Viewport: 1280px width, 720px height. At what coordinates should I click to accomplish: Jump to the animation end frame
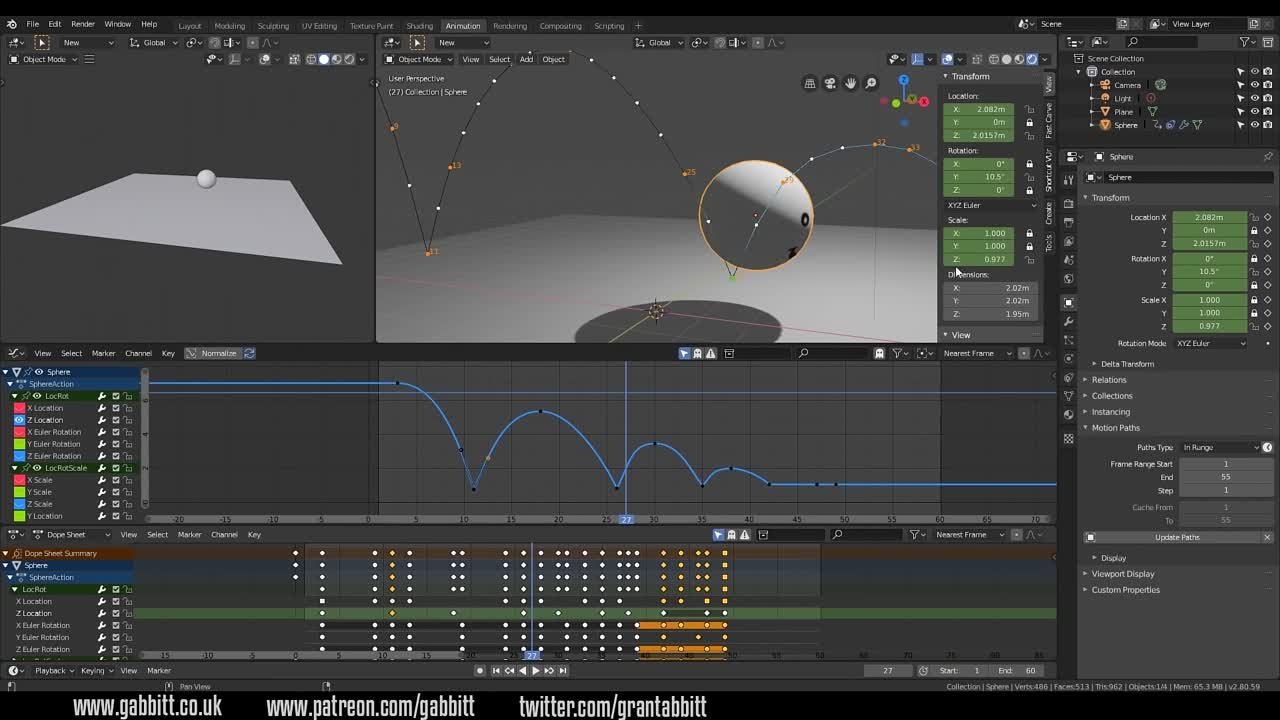pyautogui.click(x=563, y=671)
